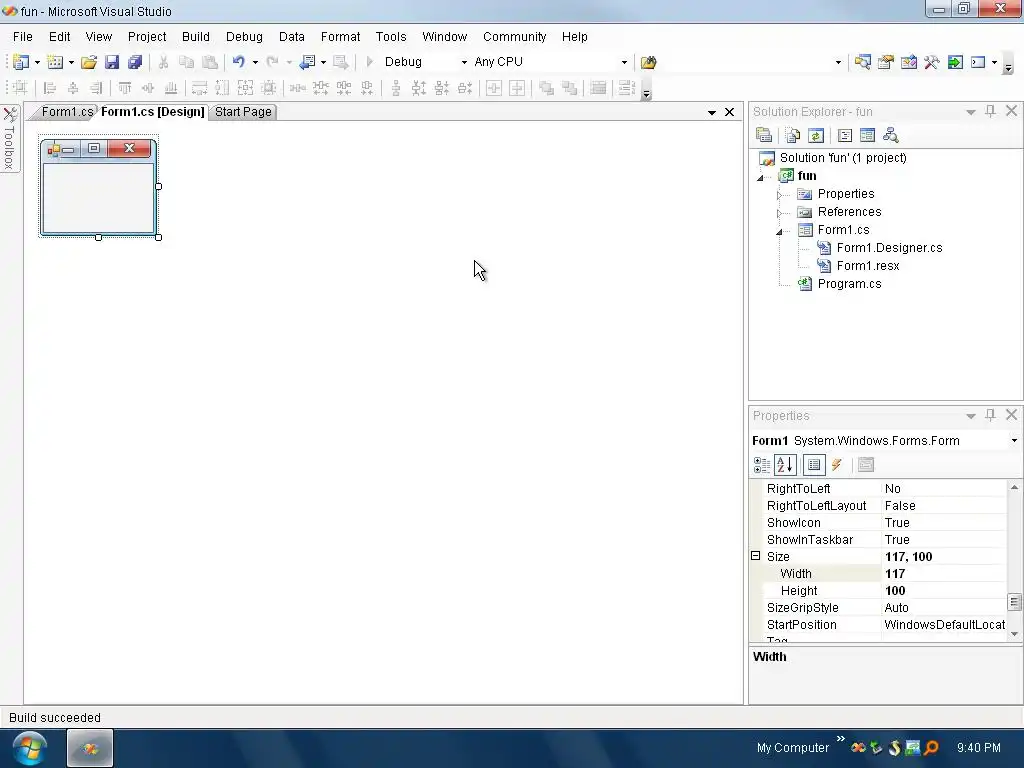This screenshot has width=1024, height=768.
Task: Click Solution Explorer's Properties icon
Action: pyautogui.click(x=764, y=135)
